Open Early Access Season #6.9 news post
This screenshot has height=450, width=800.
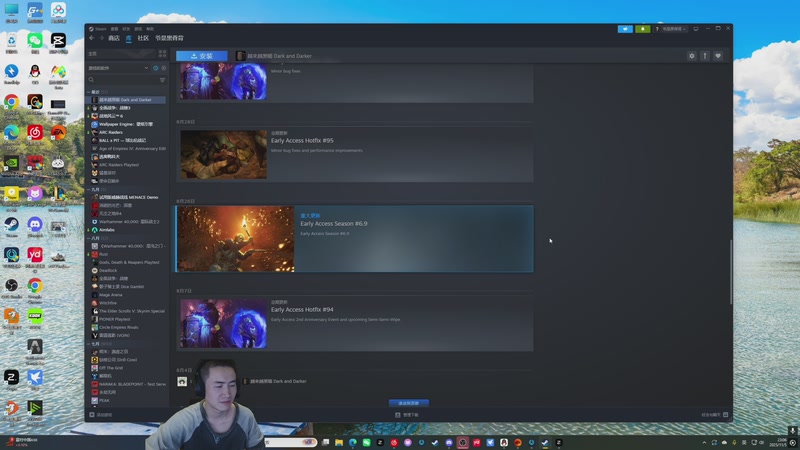pos(355,239)
